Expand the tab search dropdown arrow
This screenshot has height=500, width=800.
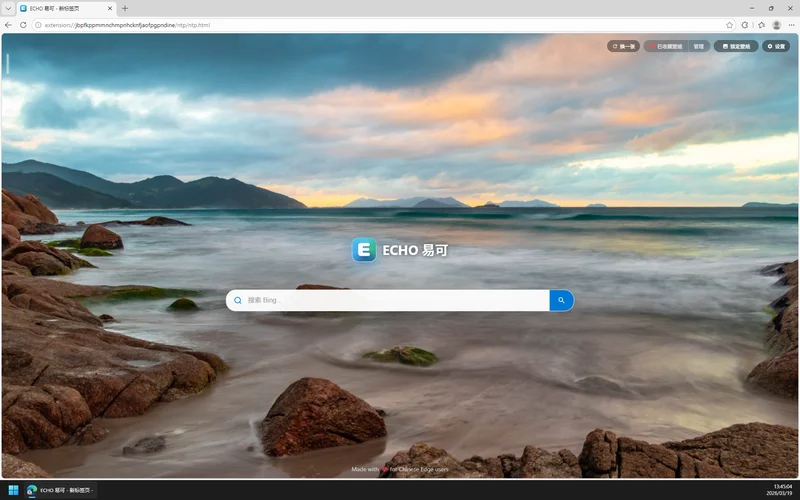coord(8,8)
